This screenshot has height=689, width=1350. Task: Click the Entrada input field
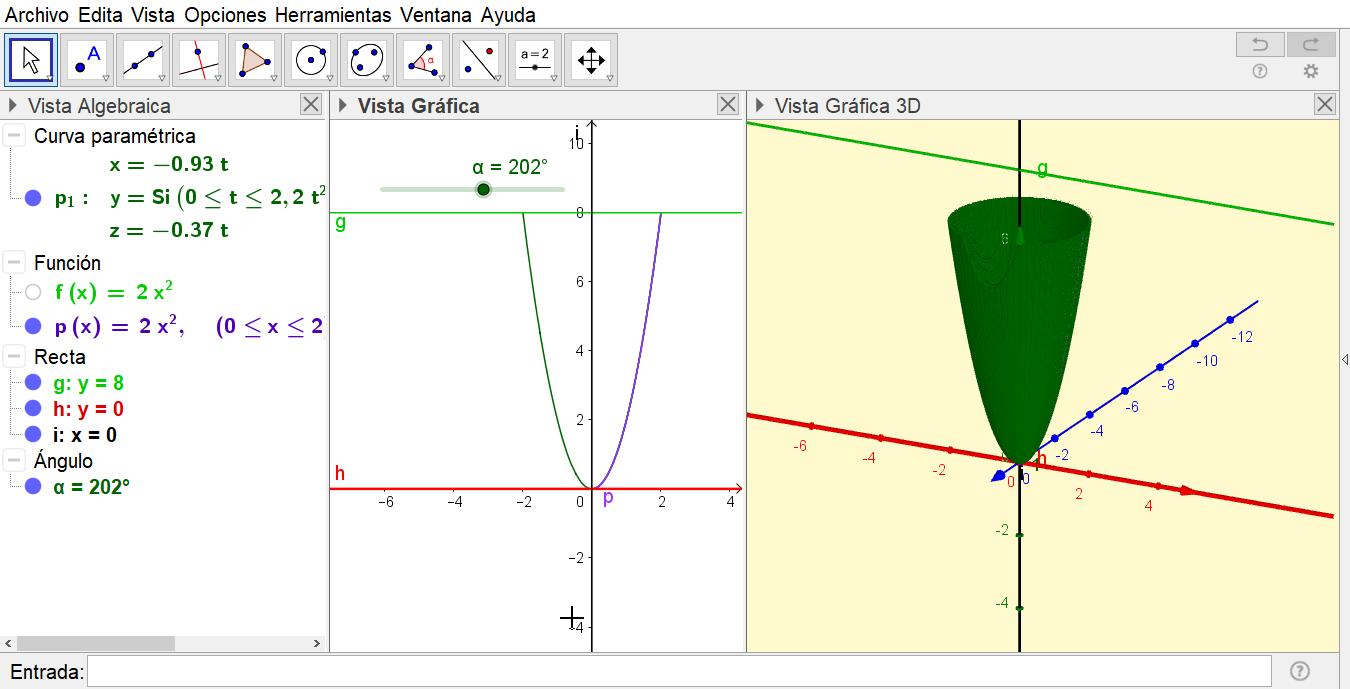point(679,671)
